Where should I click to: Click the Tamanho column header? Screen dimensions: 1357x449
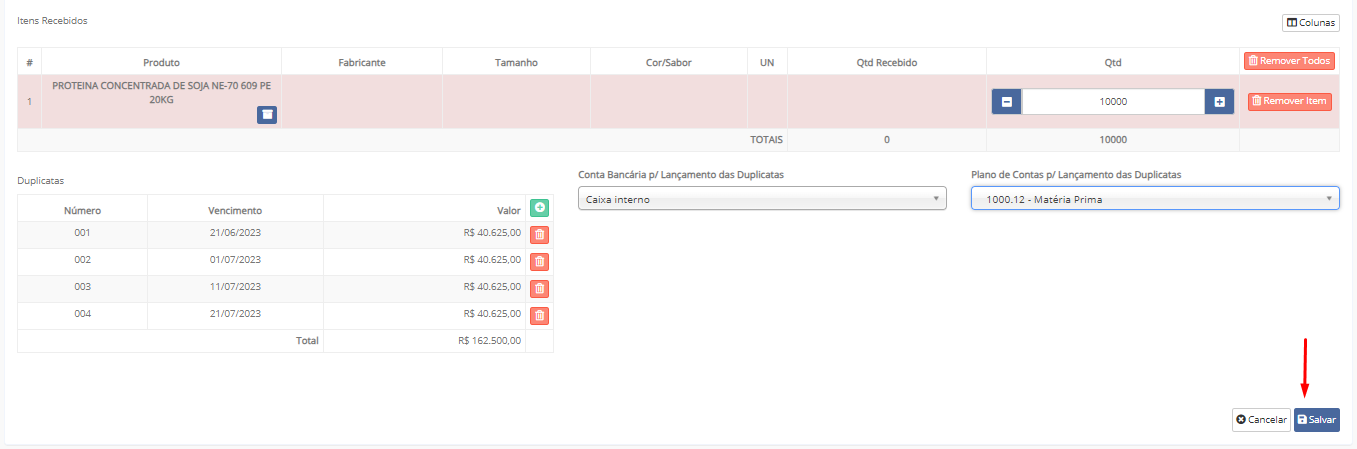point(516,62)
